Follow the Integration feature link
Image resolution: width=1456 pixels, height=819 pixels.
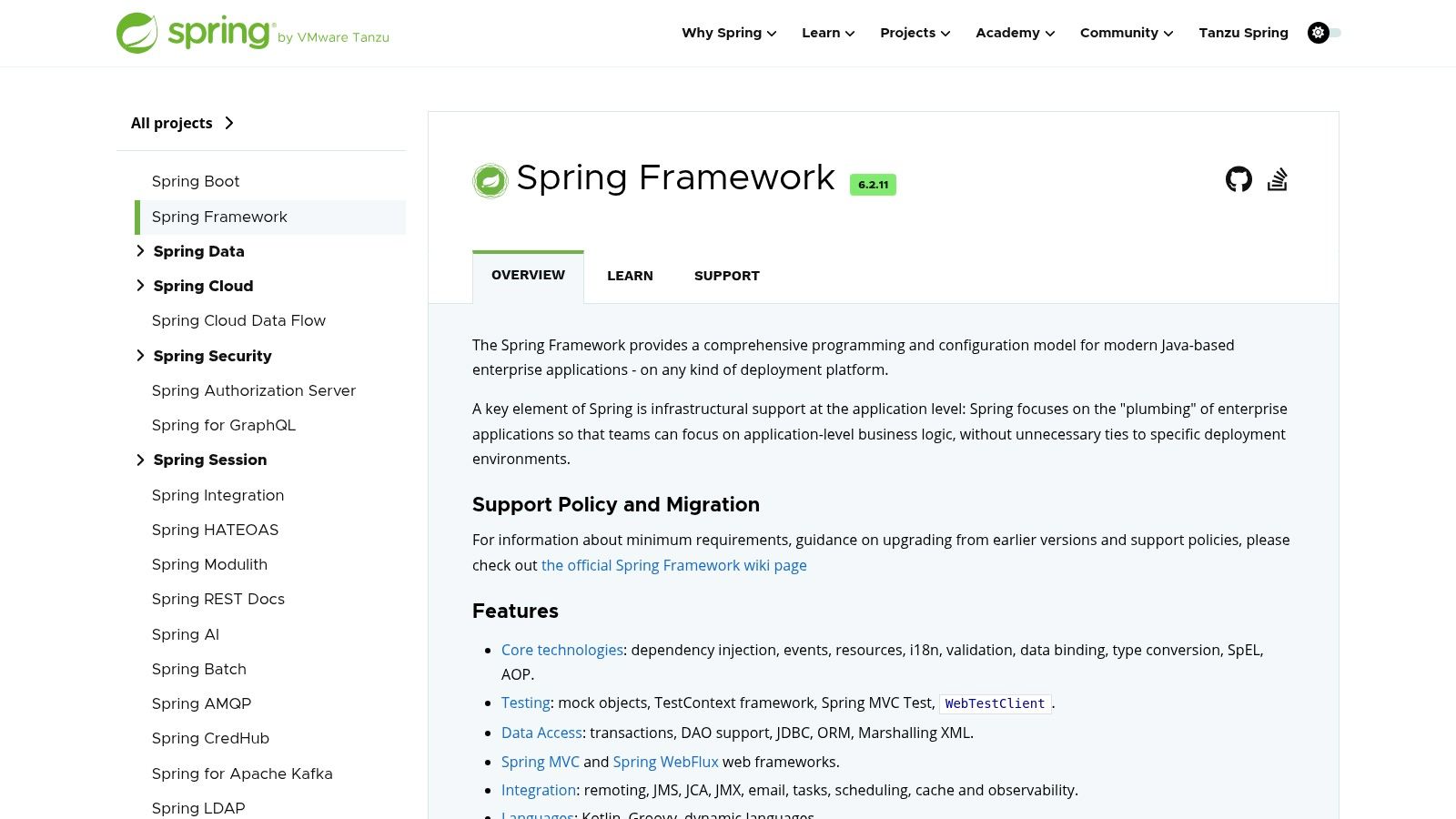539,790
